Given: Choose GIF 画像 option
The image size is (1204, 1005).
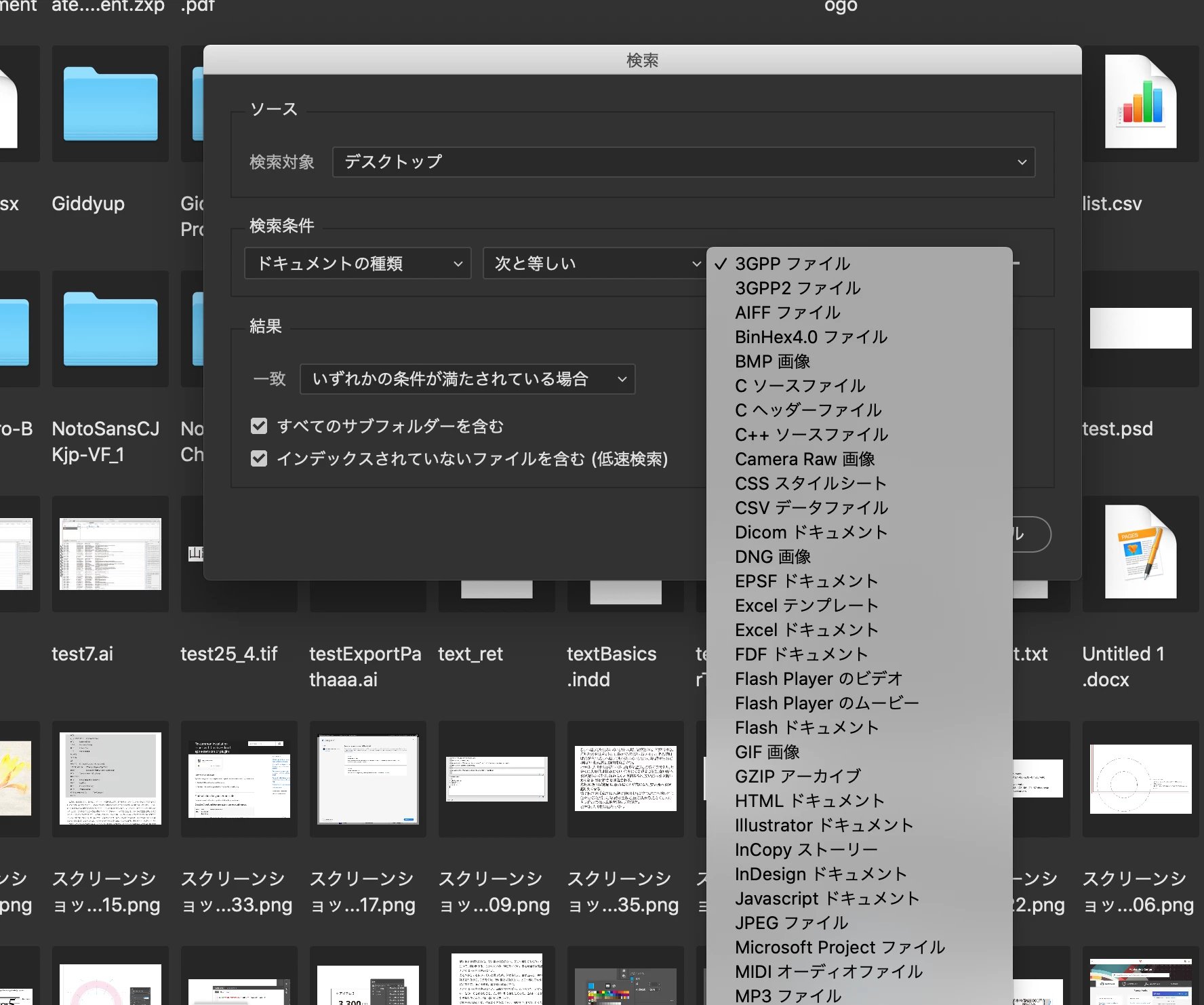Looking at the screenshot, I should click(860, 751).
